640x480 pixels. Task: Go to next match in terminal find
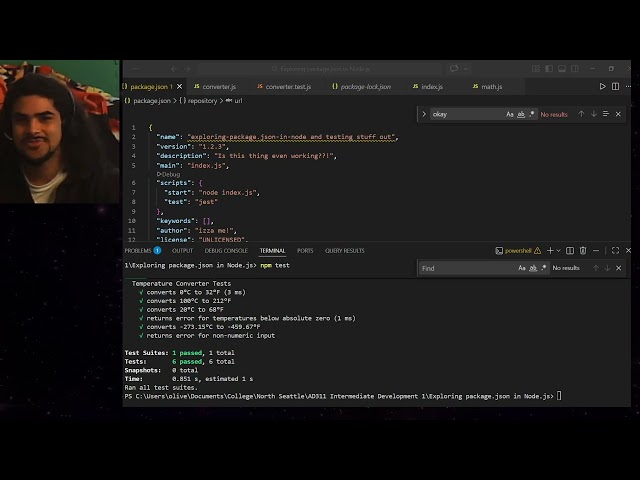click(607, 268)
